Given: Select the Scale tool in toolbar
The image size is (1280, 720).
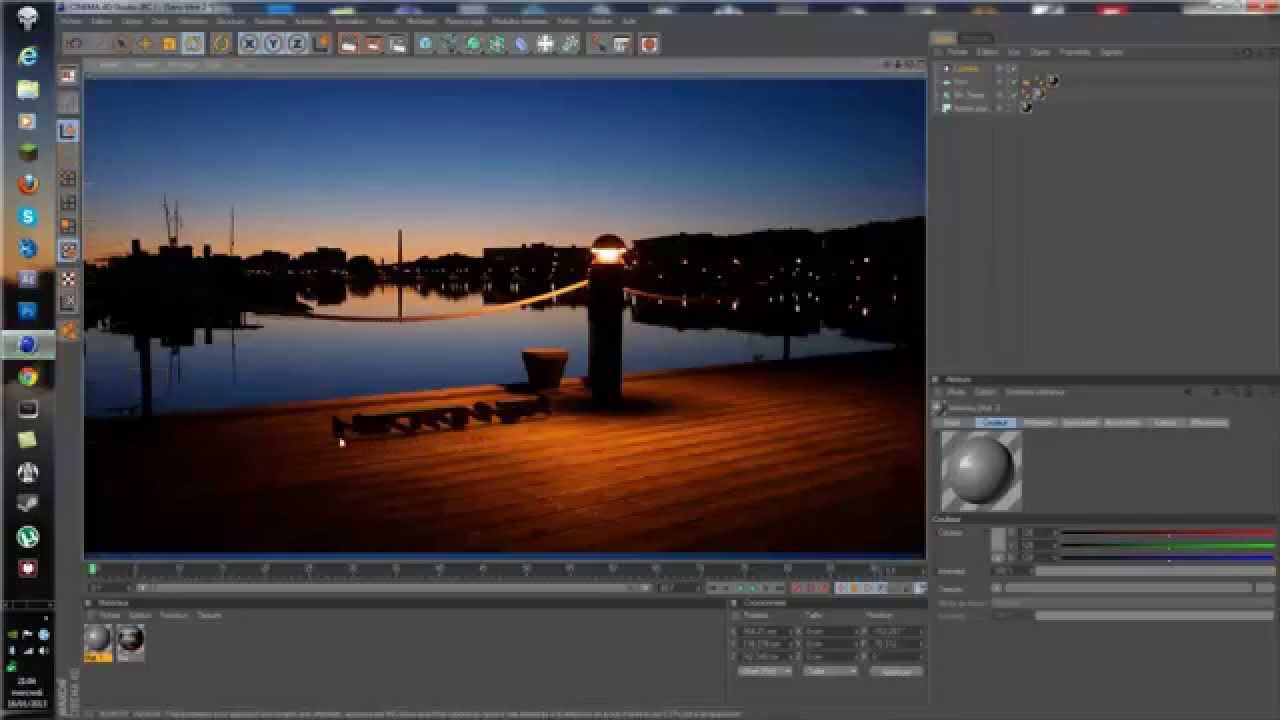Looking at the screenshot, I should pos(169,44).
